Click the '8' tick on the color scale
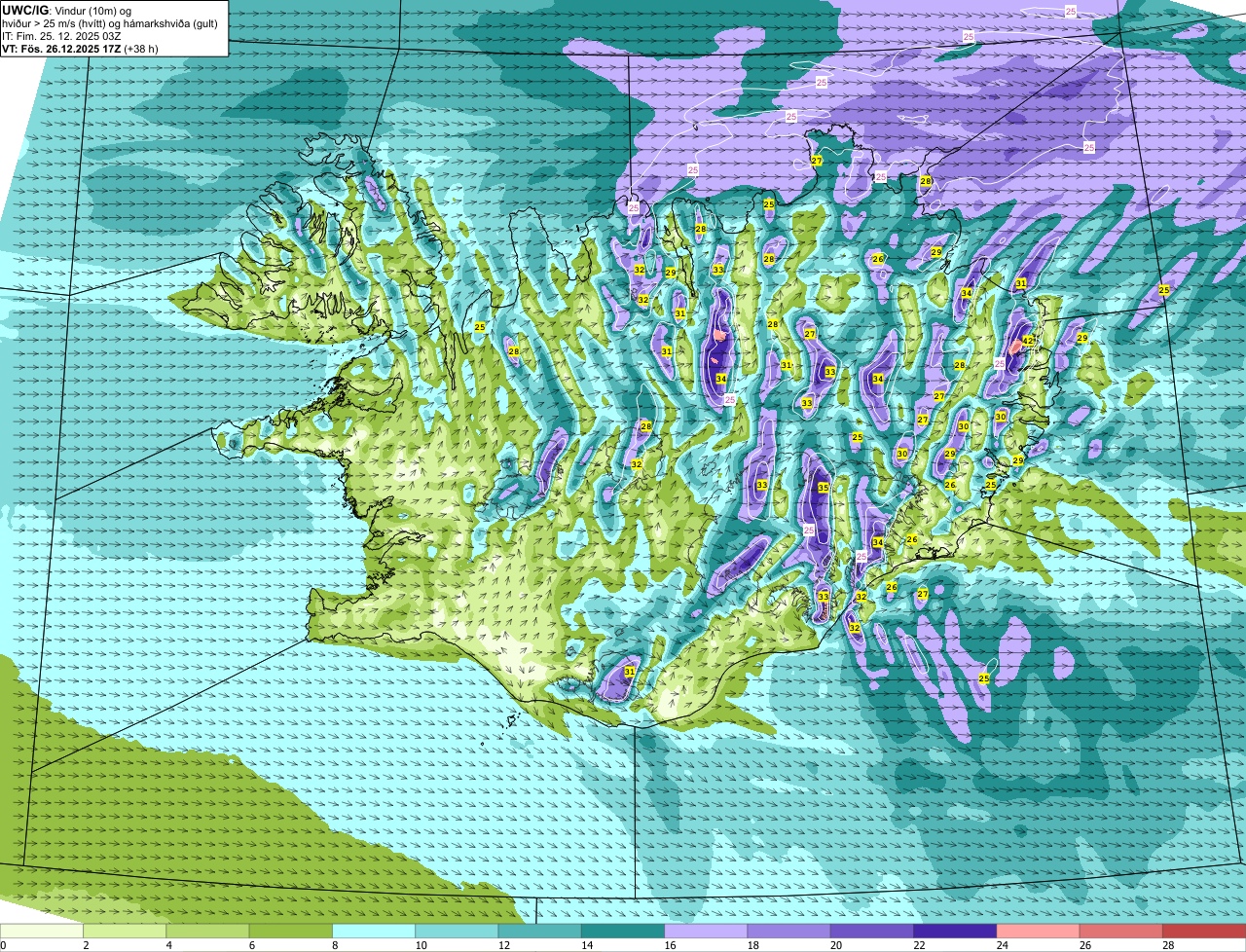Viewport: 1246px width, 952px height. (334, 945)
